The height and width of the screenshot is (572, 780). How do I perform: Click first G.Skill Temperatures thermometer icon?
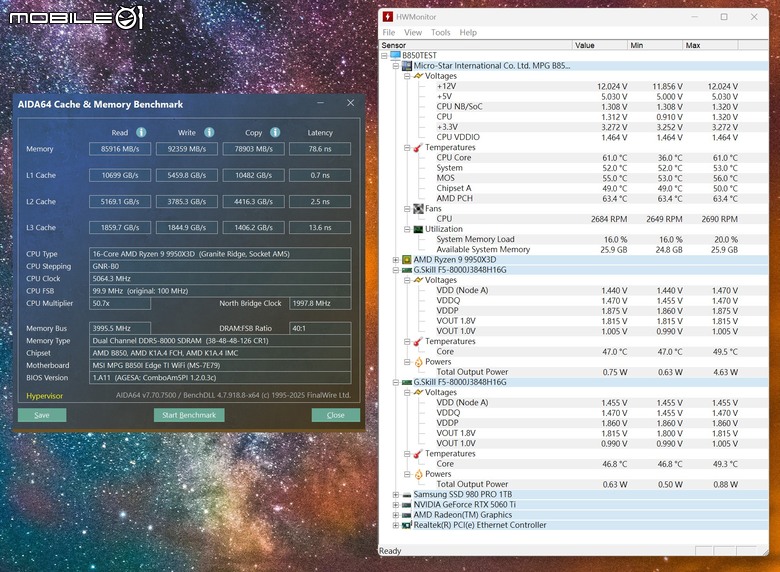click(418, 342)
